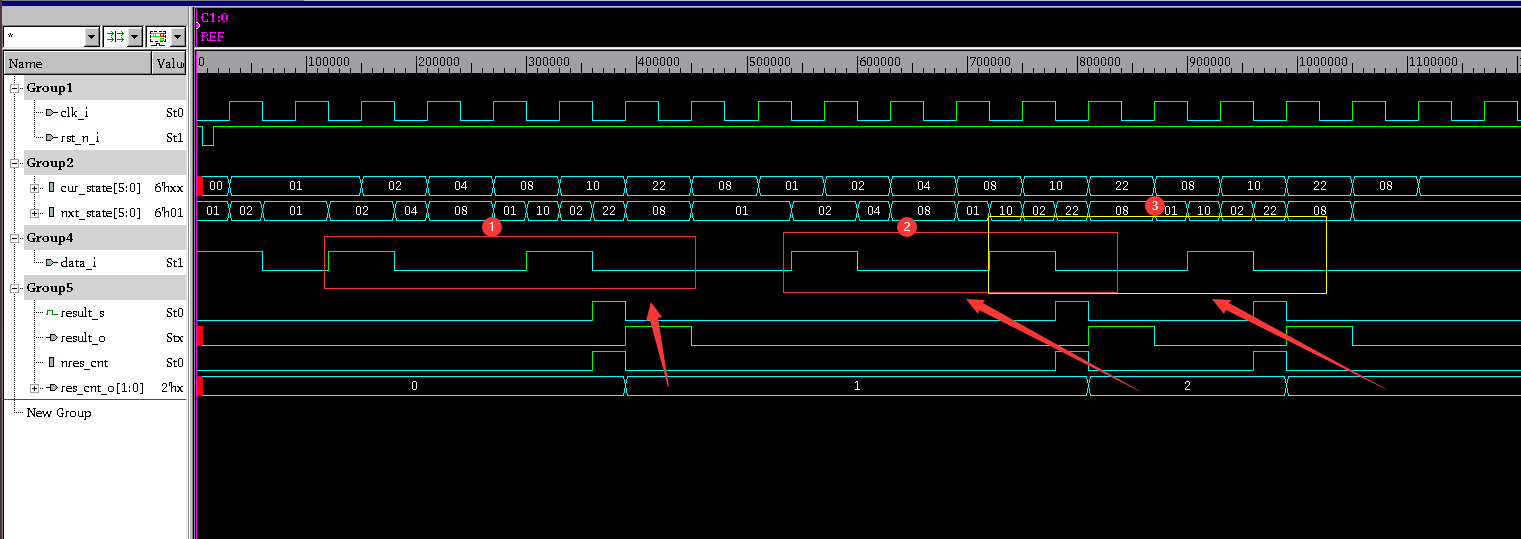1521x539 pixels.
Task: Select the Group2 label
Action: pos(50,163)
